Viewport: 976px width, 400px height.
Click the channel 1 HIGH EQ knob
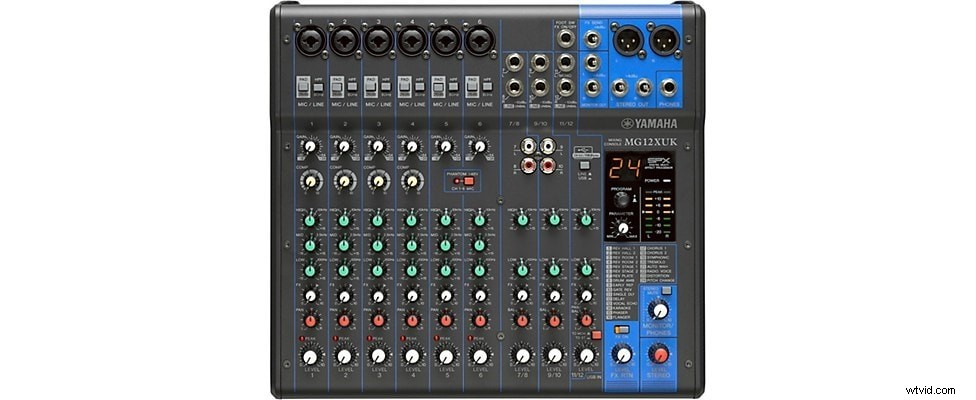tap(310, 220)
